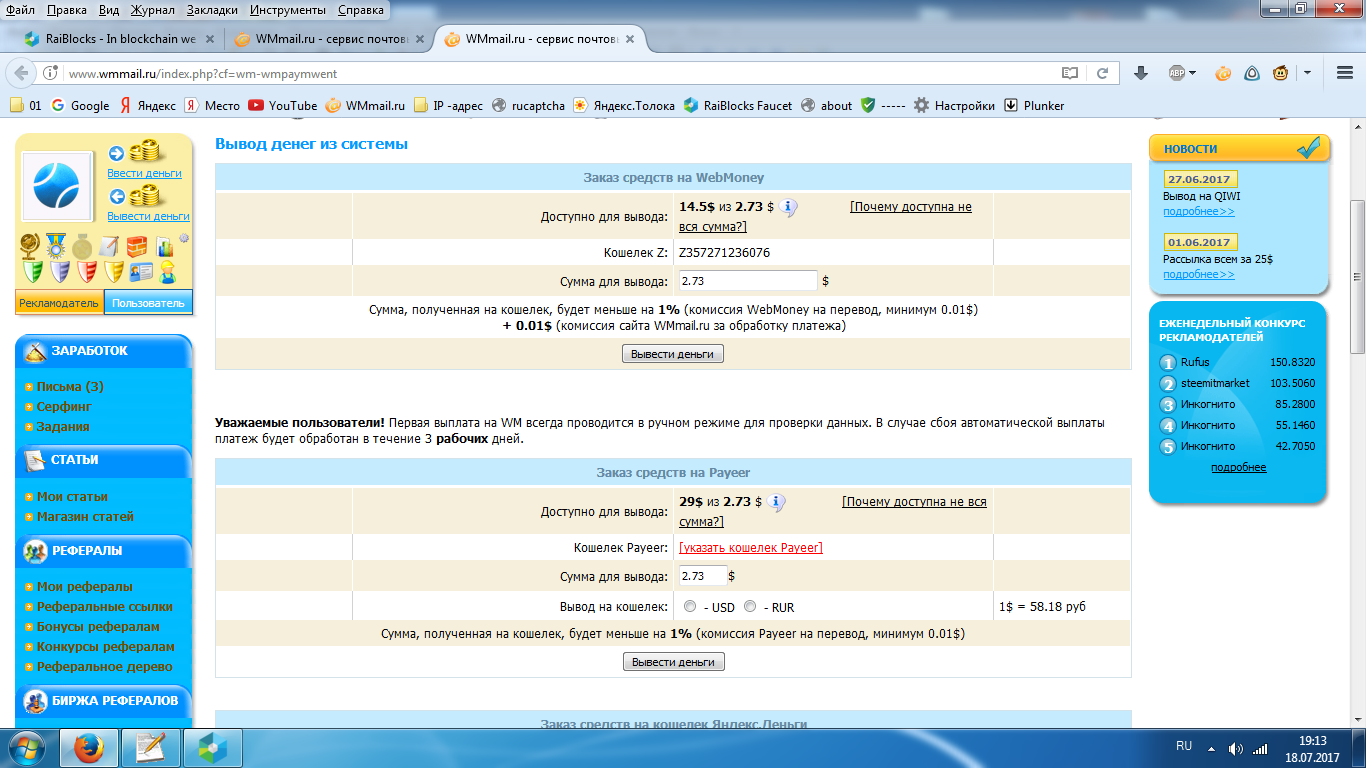Open the Правка menu
The width and height of the screenshot is (1366, 768).
click(x=66, y=10)
